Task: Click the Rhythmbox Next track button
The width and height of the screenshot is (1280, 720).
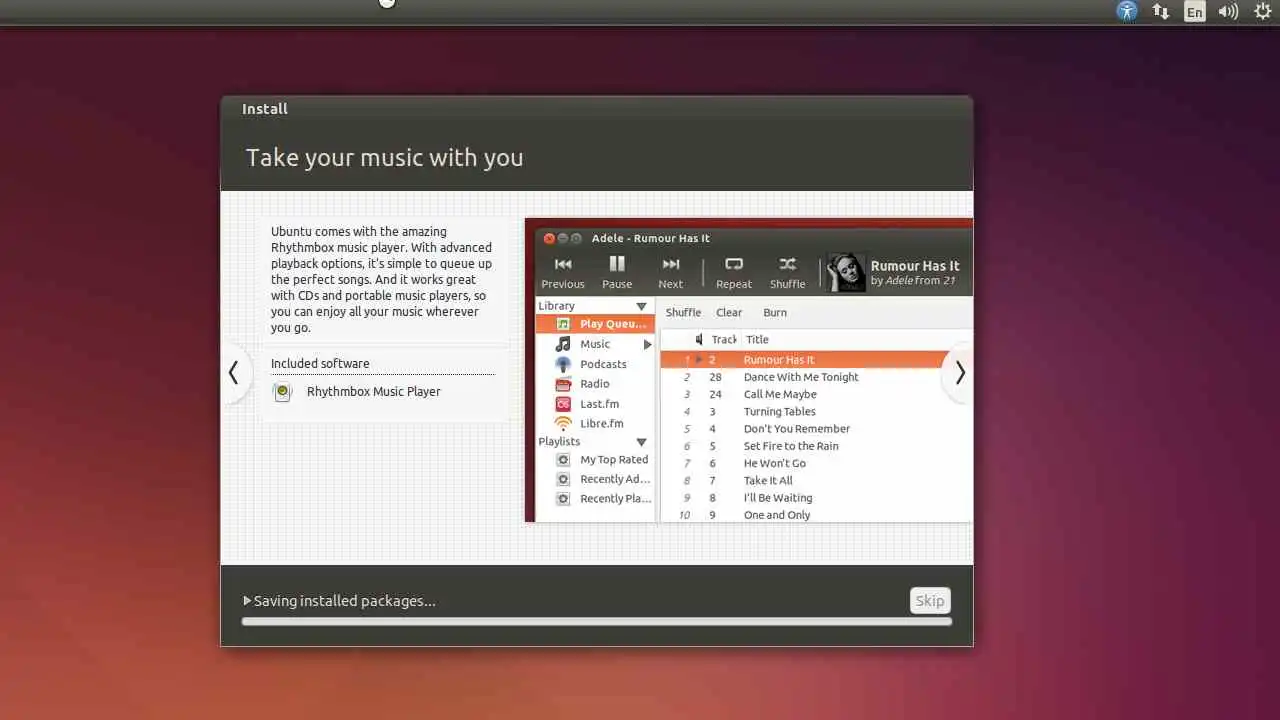Action: tap(671, 272)
